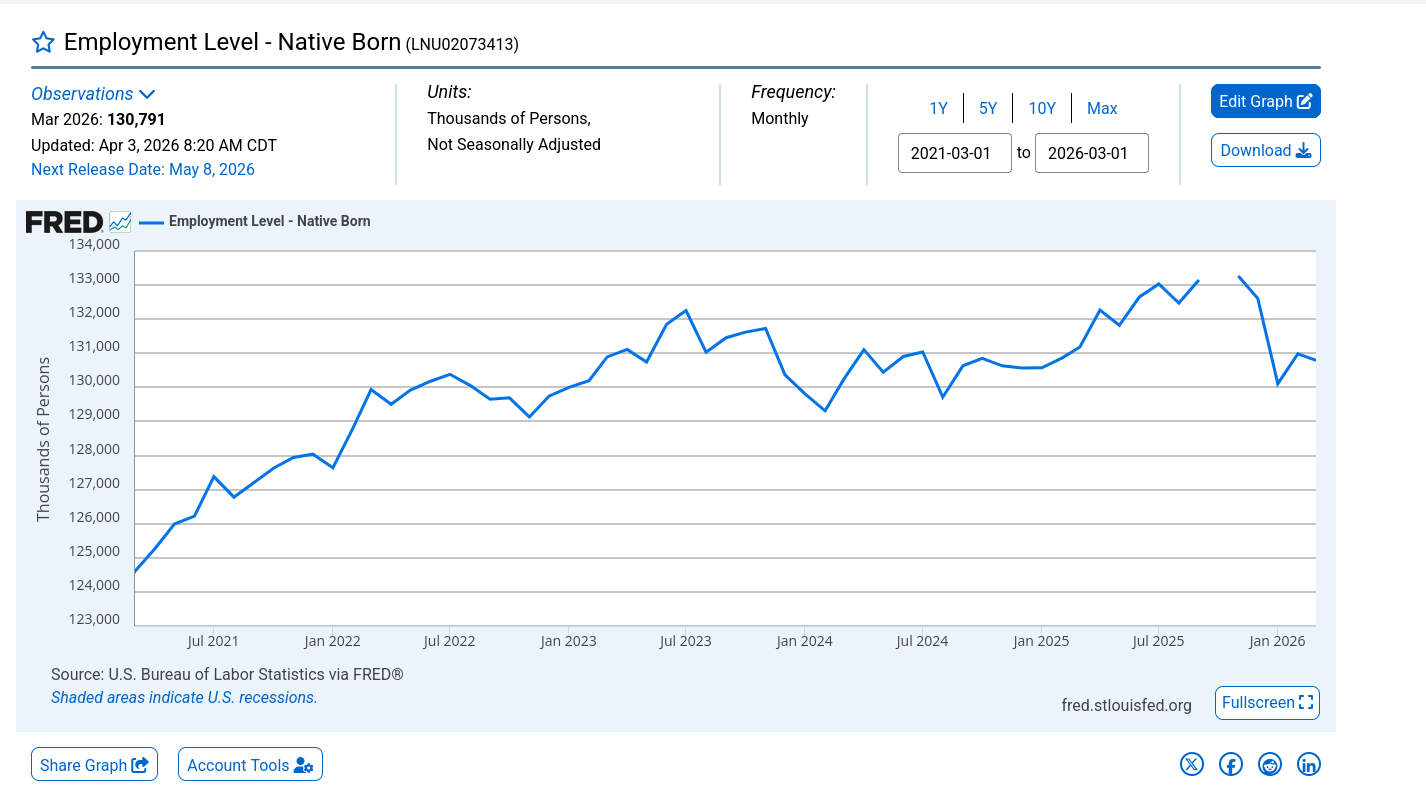Expand the Observations dropdown
This screenshot has width=1426, height=791.
[x=93, y=94]
